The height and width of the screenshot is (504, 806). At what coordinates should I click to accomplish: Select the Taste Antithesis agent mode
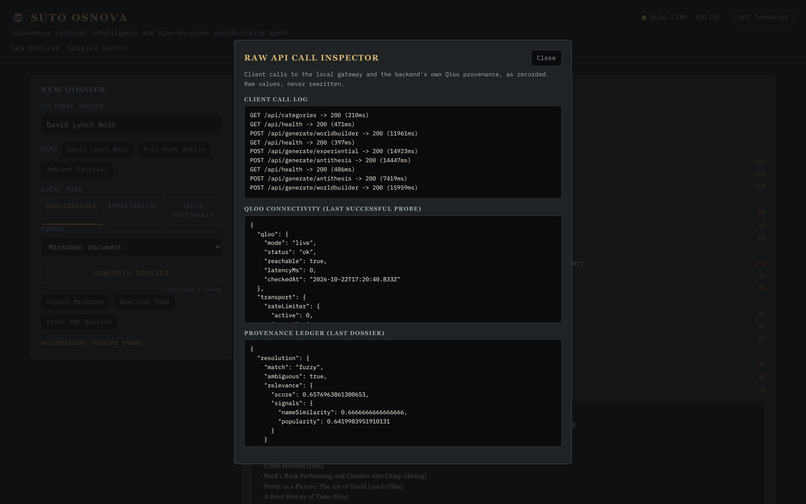[x=193, y=210]
